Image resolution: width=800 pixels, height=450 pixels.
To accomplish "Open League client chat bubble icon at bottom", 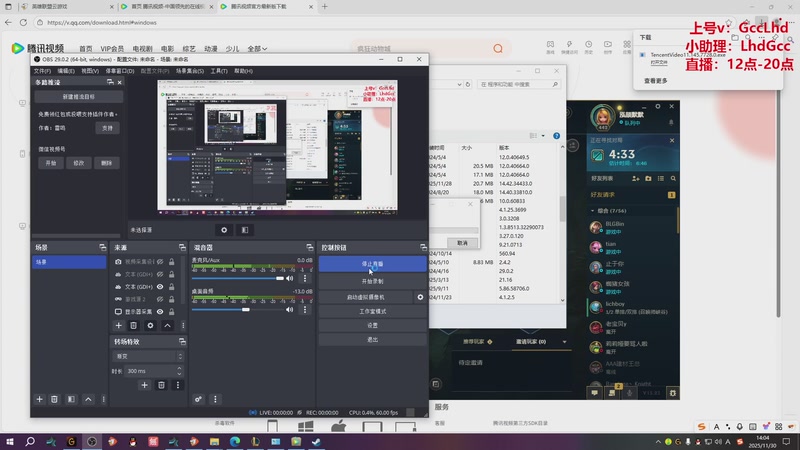I will click(x=594, y=392).
